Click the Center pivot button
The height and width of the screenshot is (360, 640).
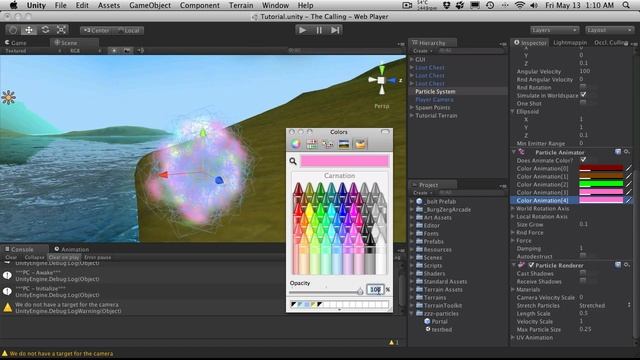[x=97, y=30]
